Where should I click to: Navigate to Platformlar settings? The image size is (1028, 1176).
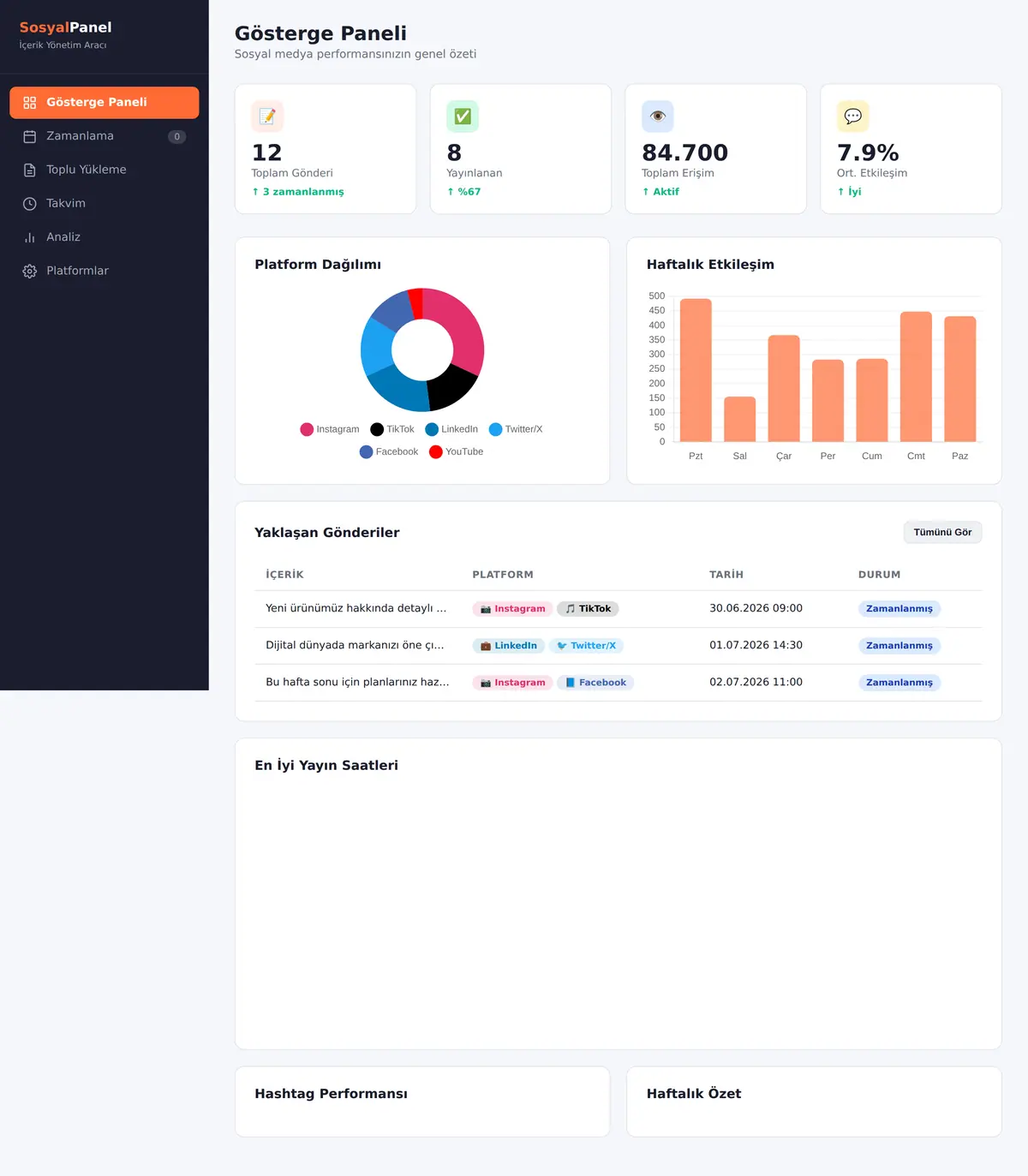click(x=105, y=271)
